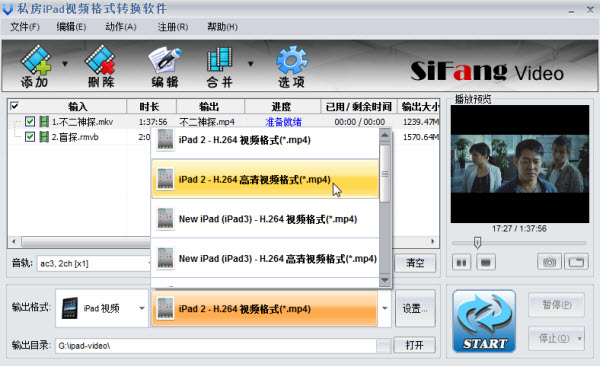
Task: Uncheck the 盲探.rmvb file checkbox
Action: (x=30, y=137)
